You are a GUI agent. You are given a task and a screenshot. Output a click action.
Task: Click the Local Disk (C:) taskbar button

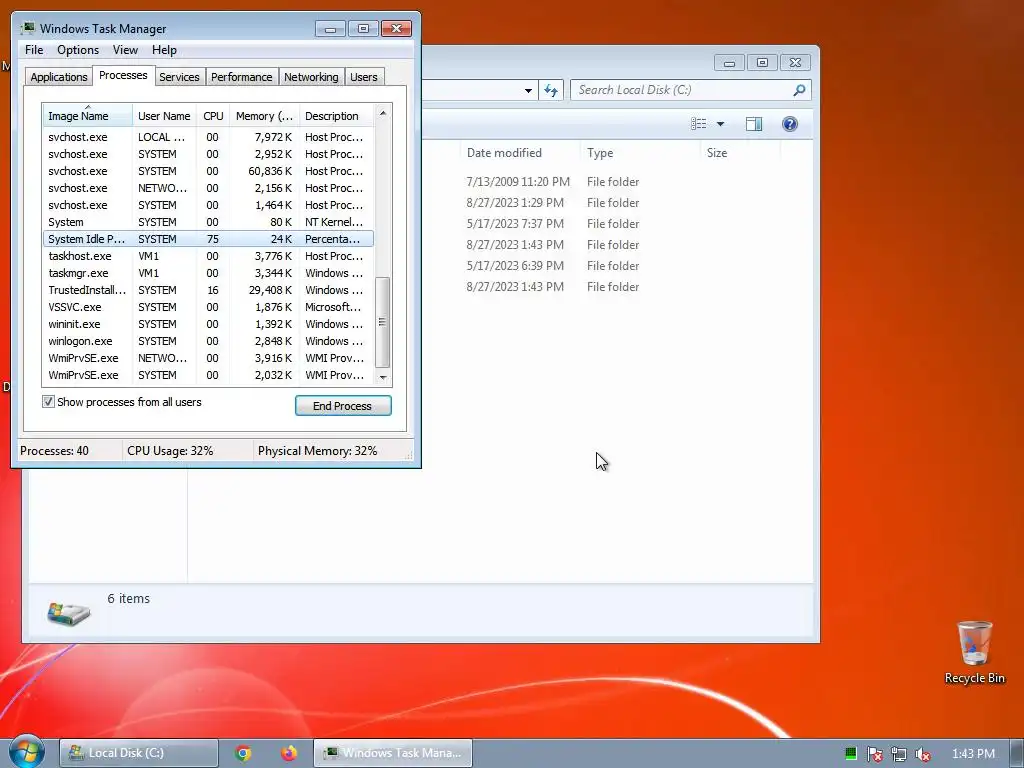tap(139, 753)
